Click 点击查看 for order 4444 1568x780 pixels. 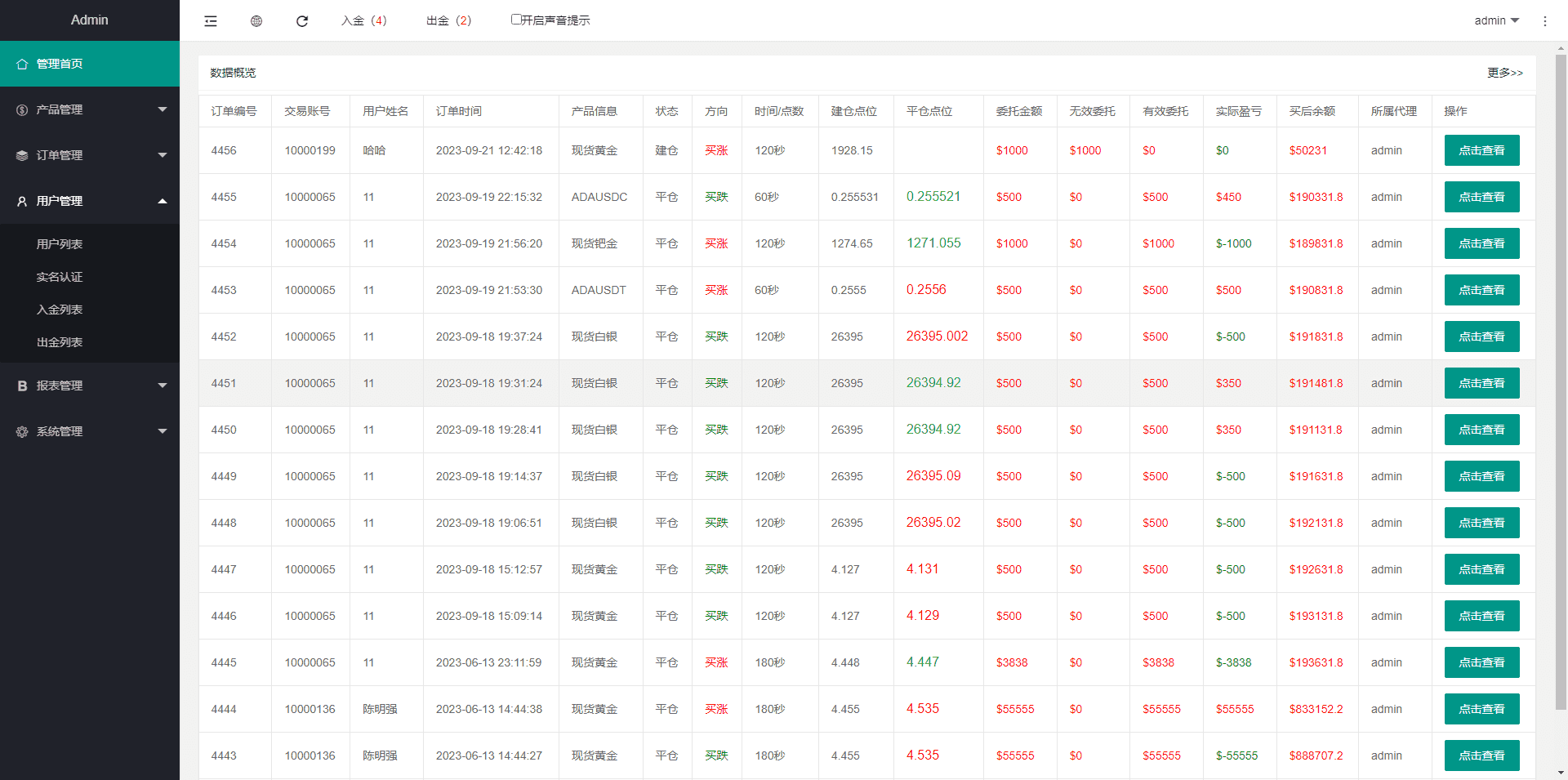(1481, 709)
